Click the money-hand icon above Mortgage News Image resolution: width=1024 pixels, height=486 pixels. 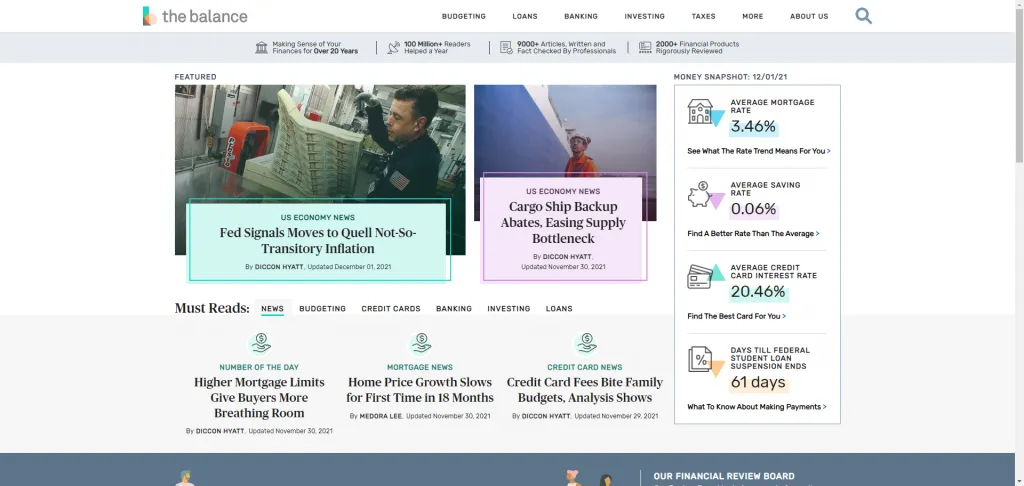421,343
